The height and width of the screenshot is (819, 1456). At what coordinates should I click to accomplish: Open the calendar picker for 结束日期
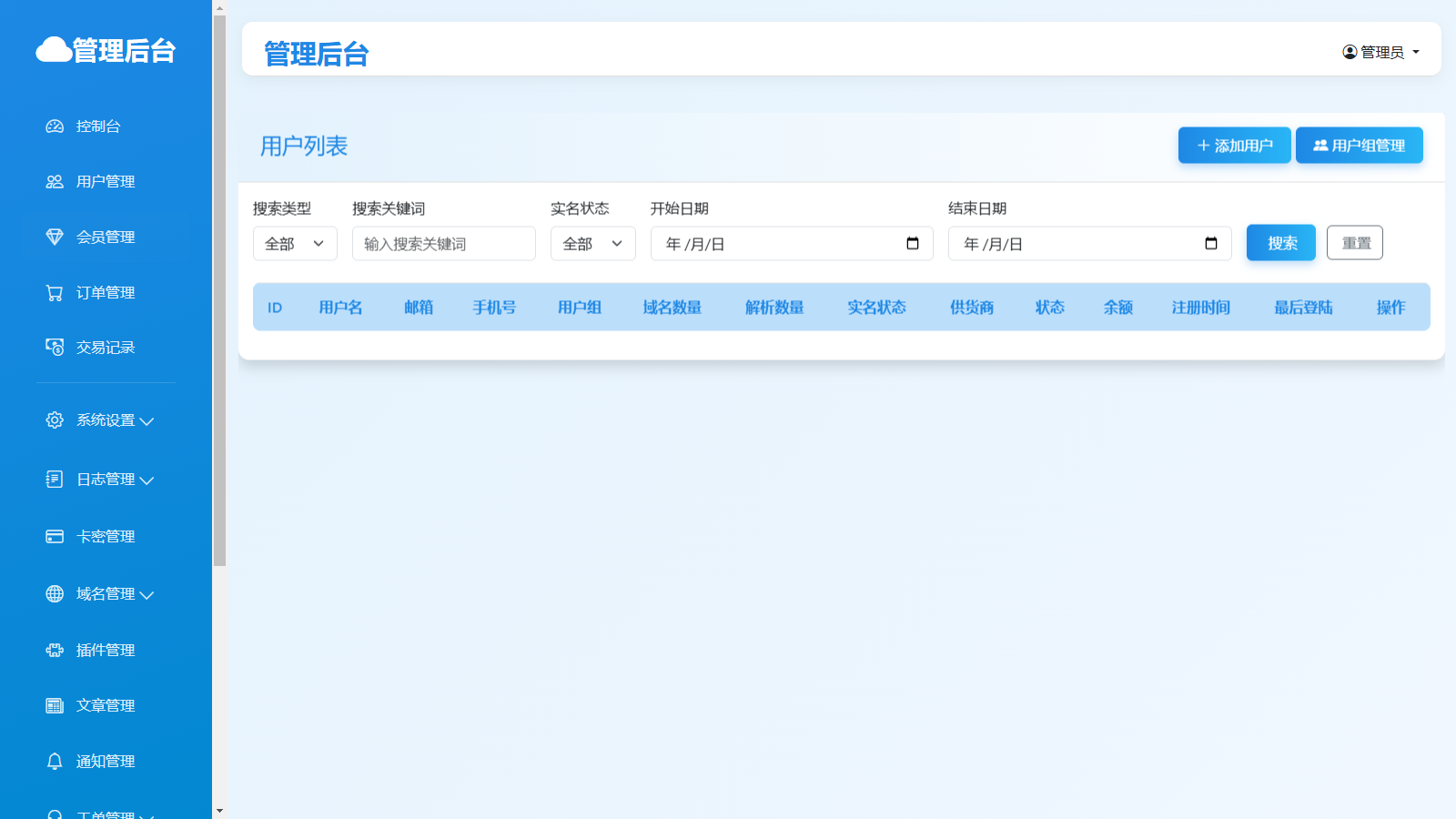click(x=1211, y=244)
